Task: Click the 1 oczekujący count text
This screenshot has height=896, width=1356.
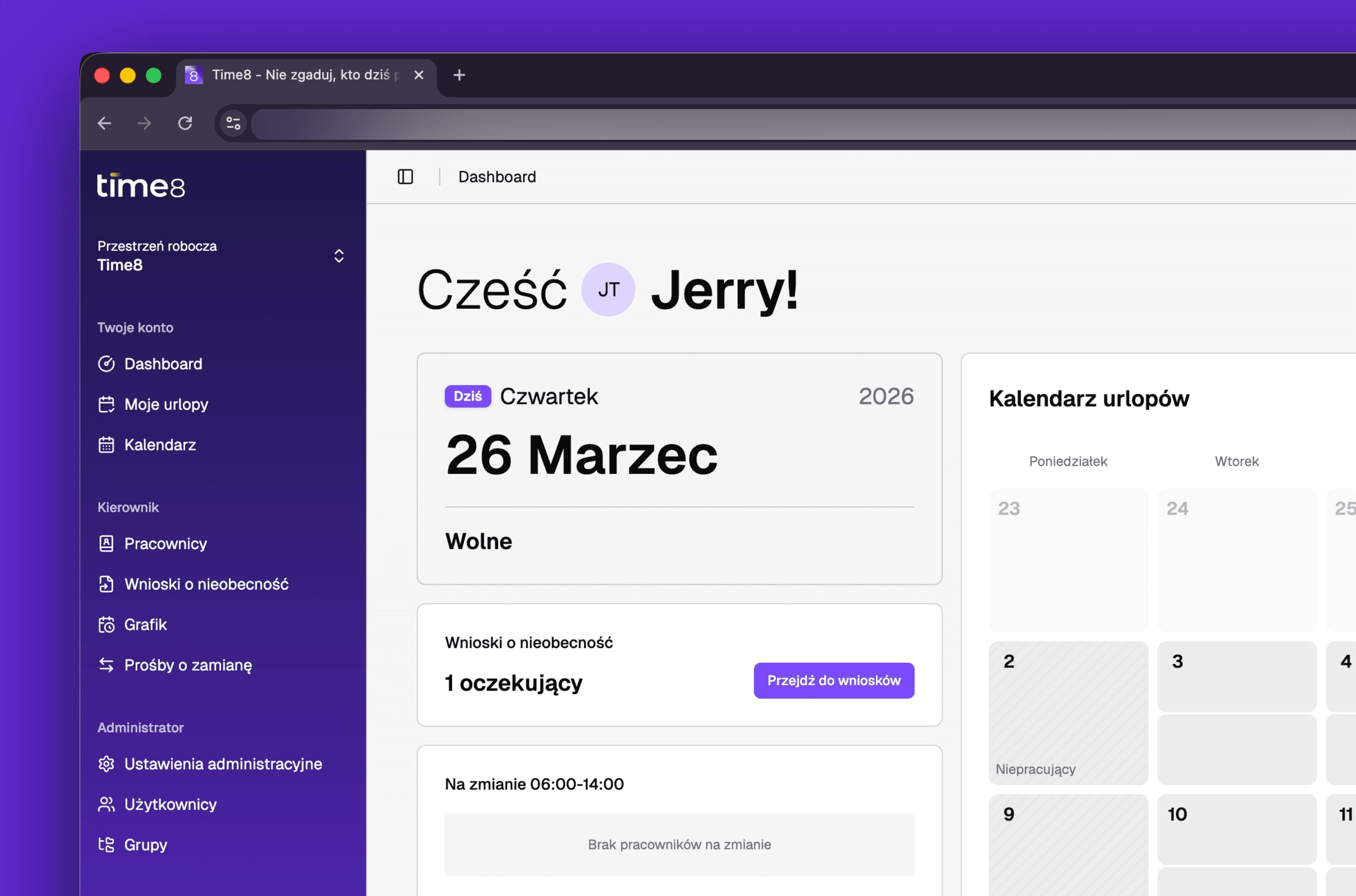Action: click(x=514, y=683)
